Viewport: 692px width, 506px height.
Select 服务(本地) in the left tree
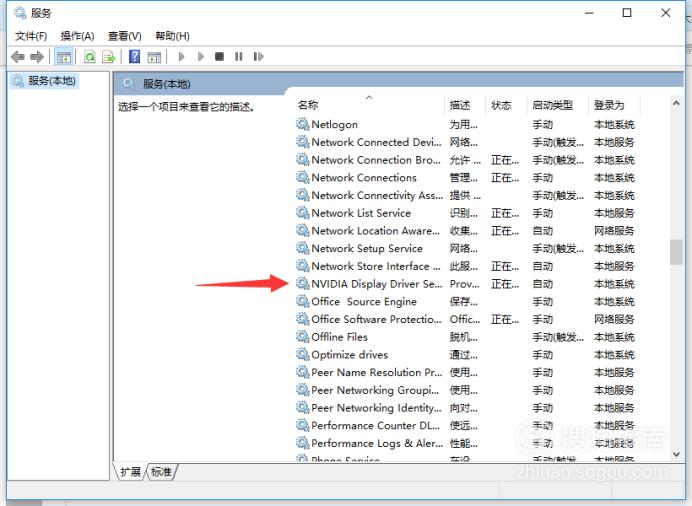point(45,81)
